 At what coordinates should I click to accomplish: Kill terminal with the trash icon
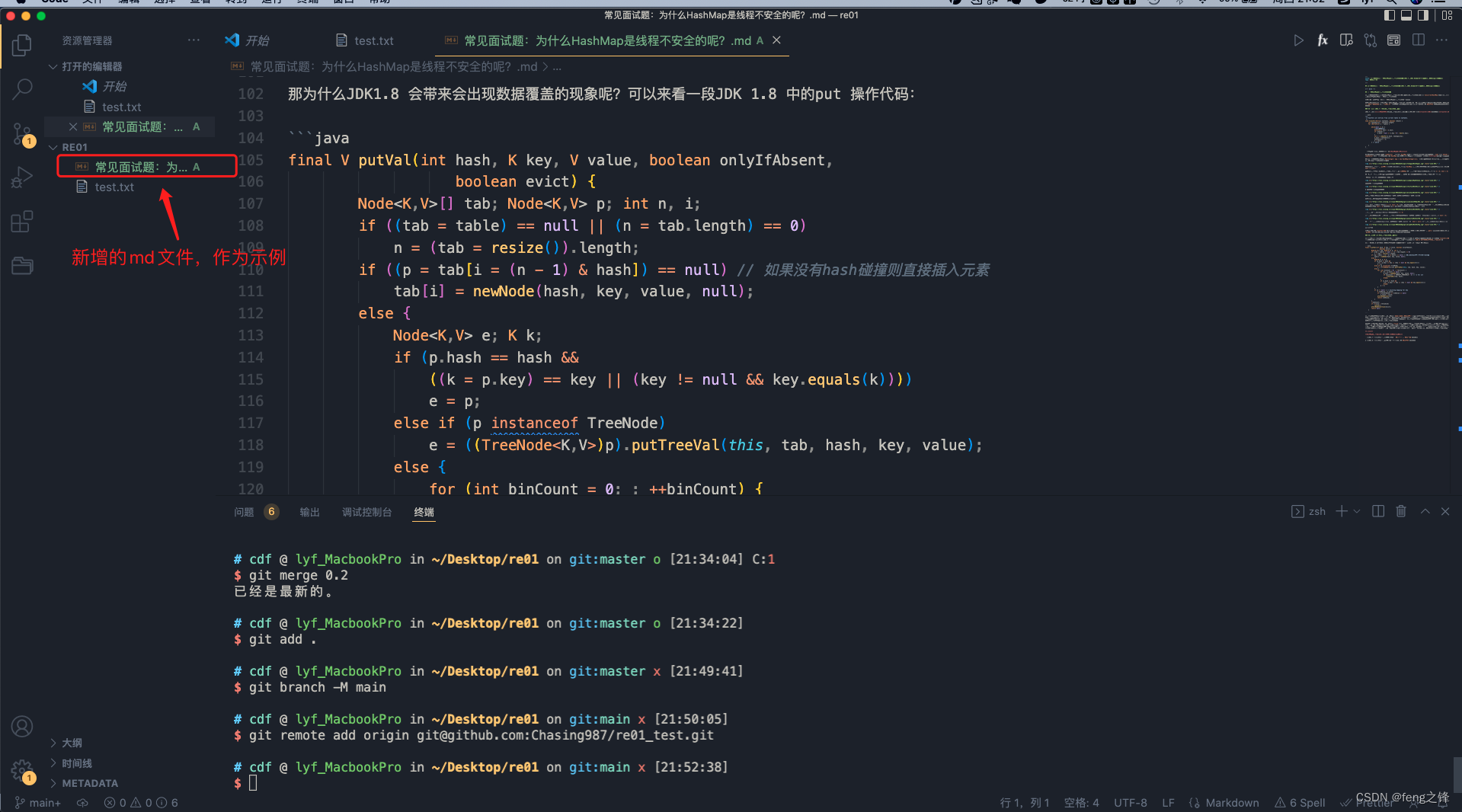tap(1401, 512)
